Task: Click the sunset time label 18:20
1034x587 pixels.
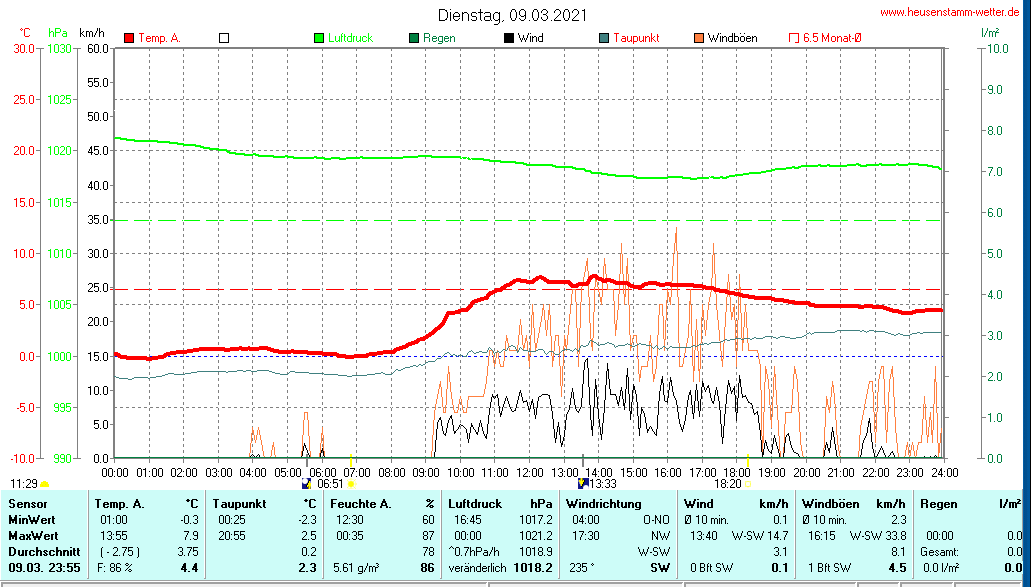Action: [x=727, y=484]
